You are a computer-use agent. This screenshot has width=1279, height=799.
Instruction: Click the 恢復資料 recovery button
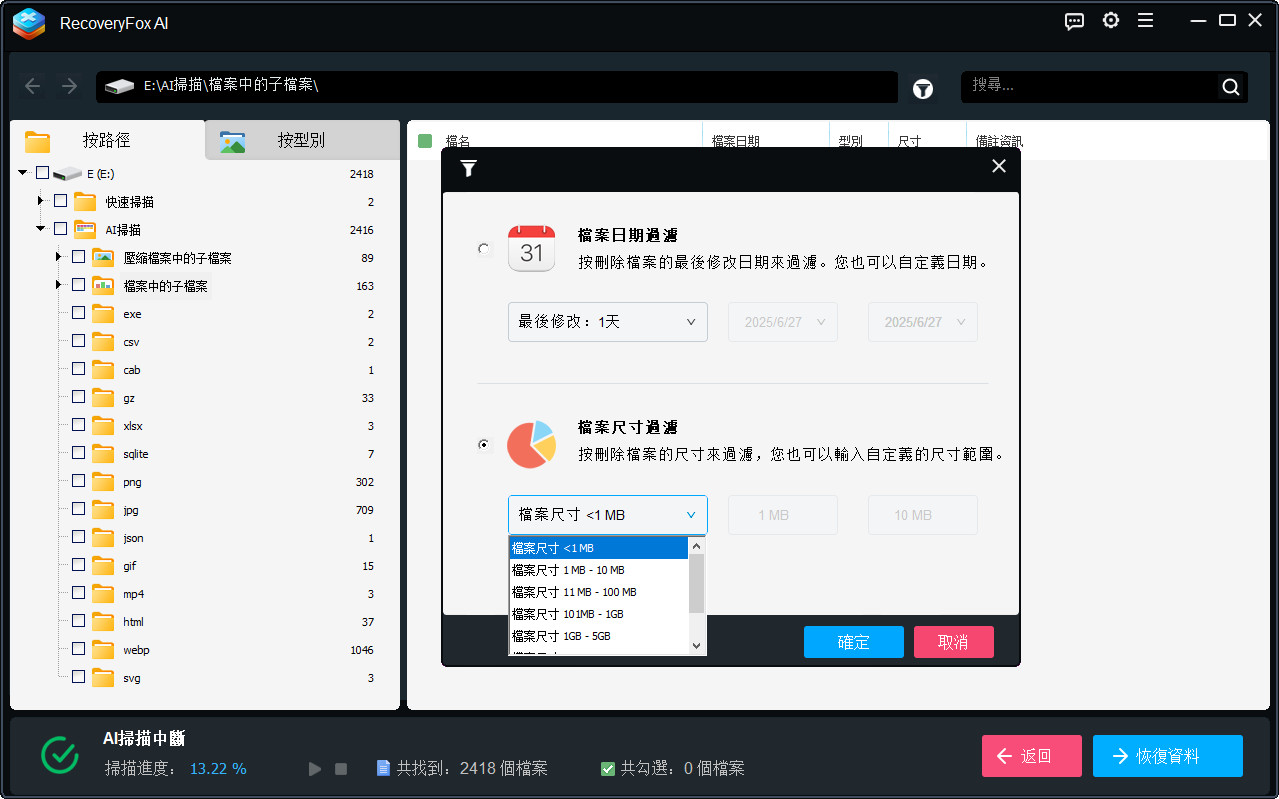point(1167,756)
